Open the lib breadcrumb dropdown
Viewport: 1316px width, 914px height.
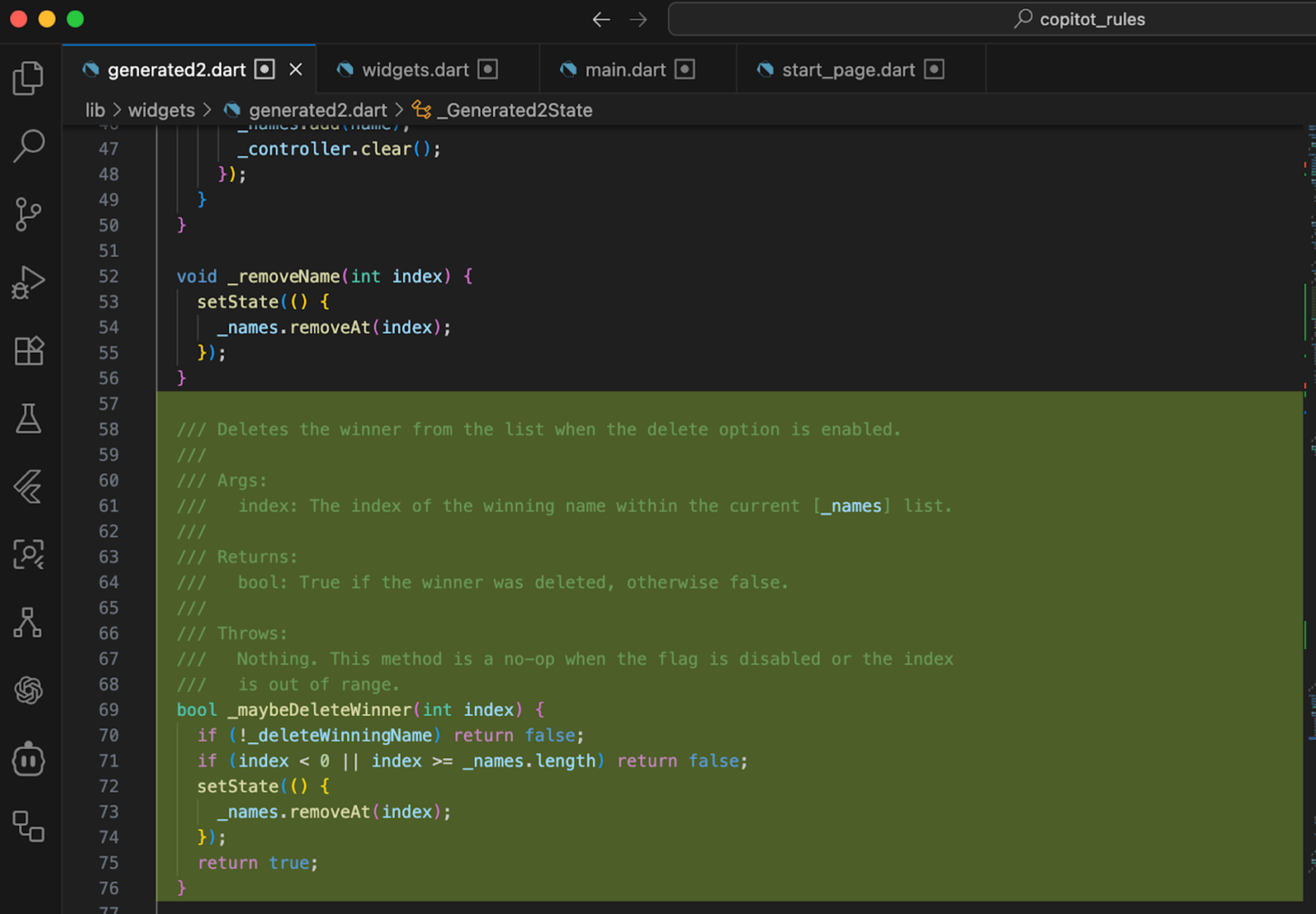[x=95, y=109]
